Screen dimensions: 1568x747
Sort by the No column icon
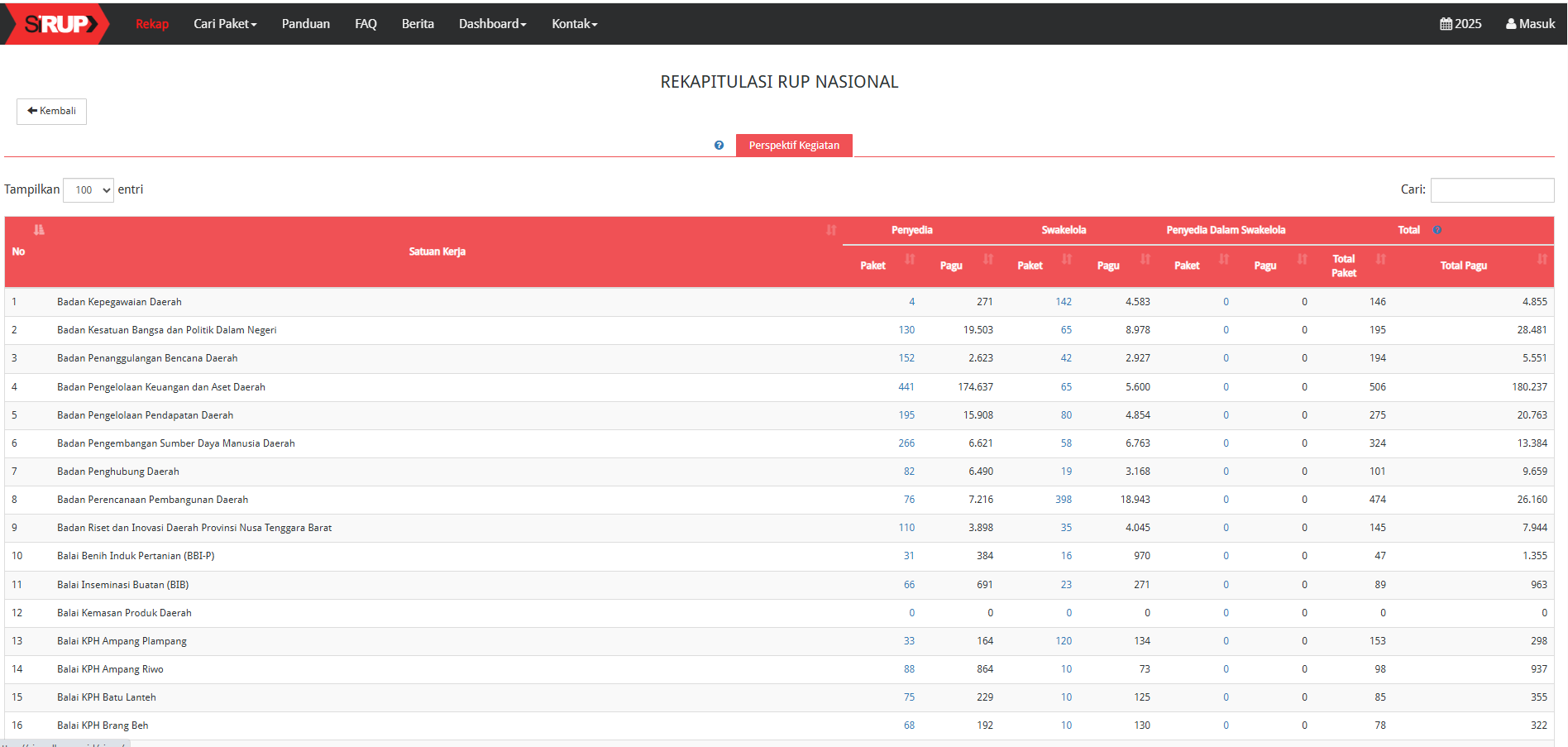tap(39, 230)
